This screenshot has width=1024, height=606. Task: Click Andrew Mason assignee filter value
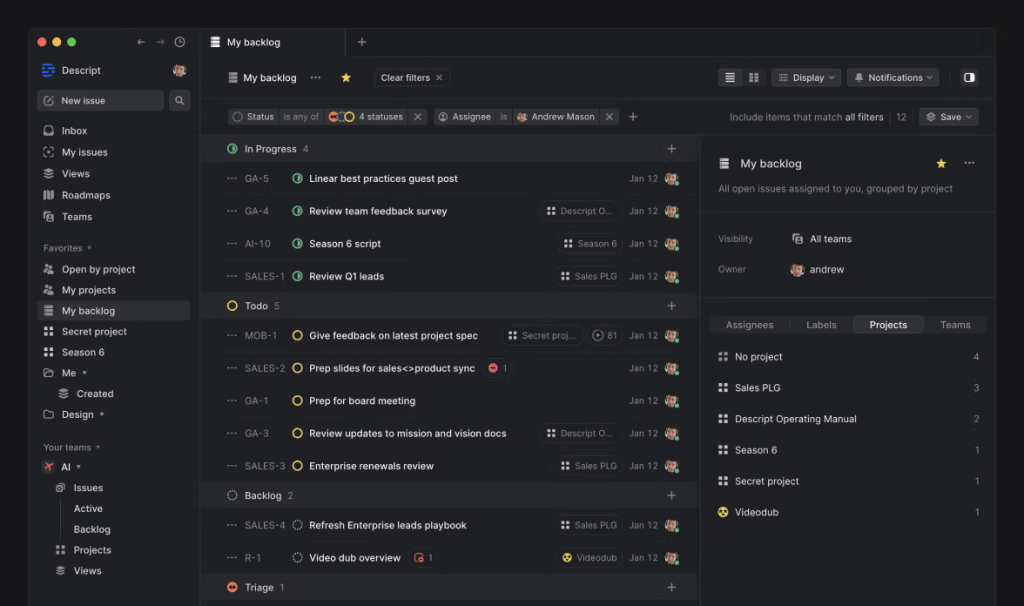tap(556, 117)
